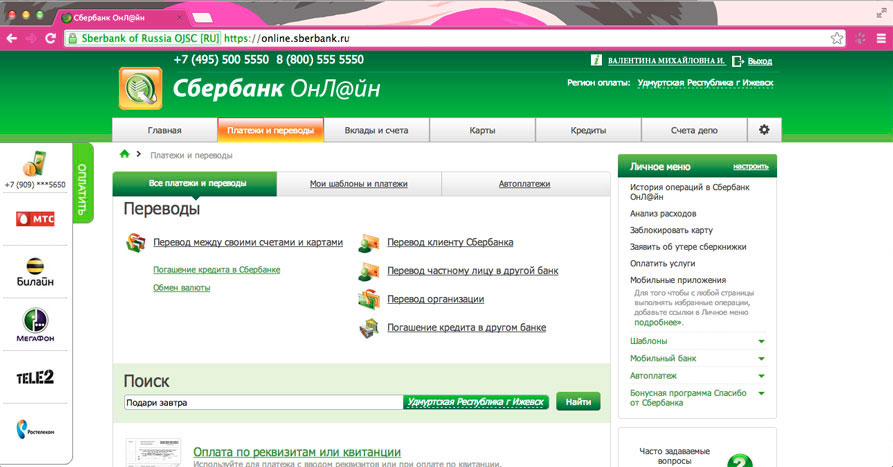
Task: Expand the Шаблоны section arrow
Action: pyautogui.click(x=761, y=341)
